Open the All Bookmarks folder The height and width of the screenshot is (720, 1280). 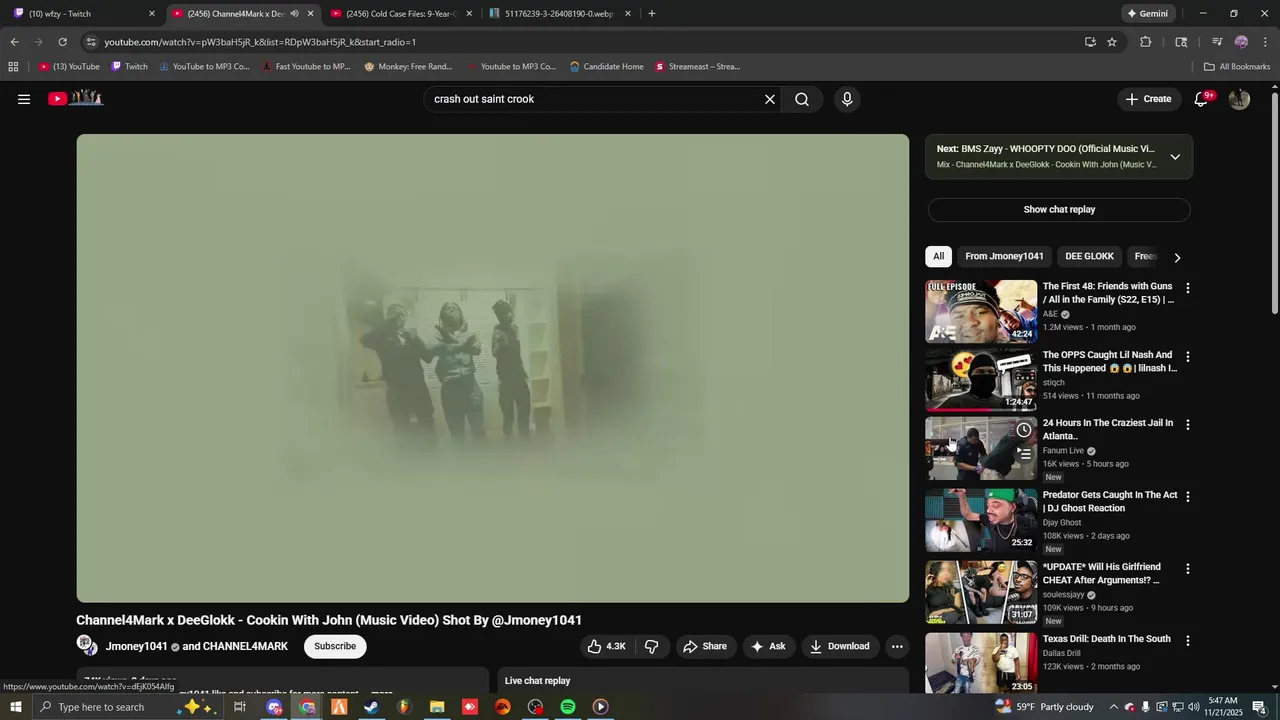1237,67
